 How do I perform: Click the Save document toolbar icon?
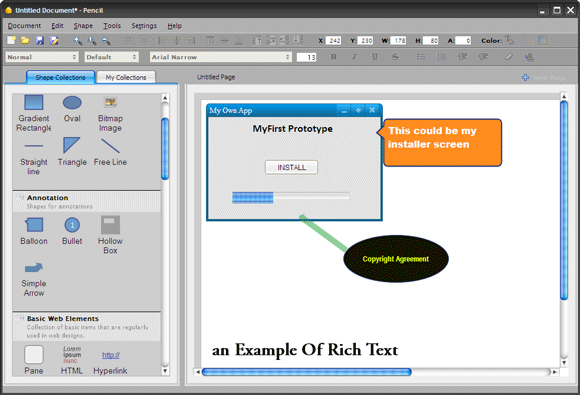coord(40,40)
